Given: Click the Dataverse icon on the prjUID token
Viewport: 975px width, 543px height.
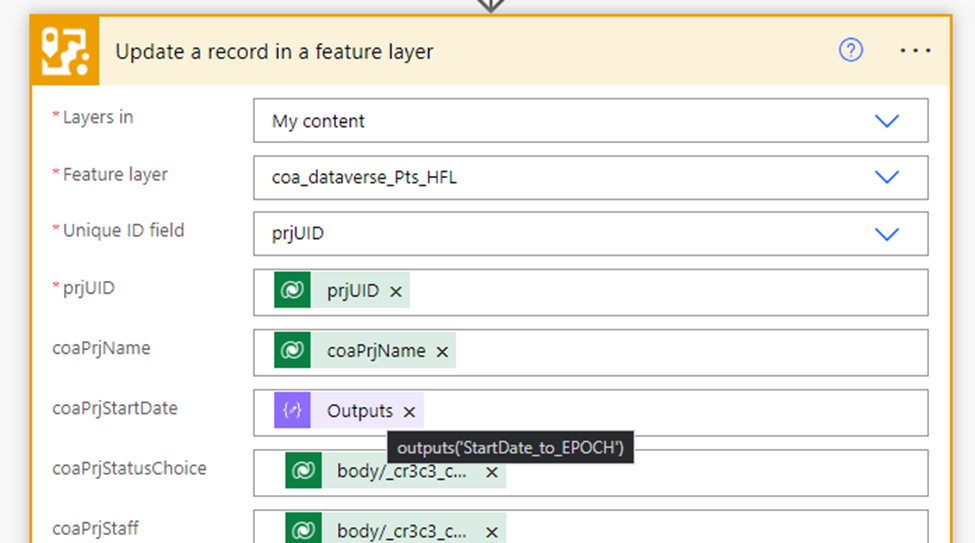Looking at the screenshot, I should (293, 291).
